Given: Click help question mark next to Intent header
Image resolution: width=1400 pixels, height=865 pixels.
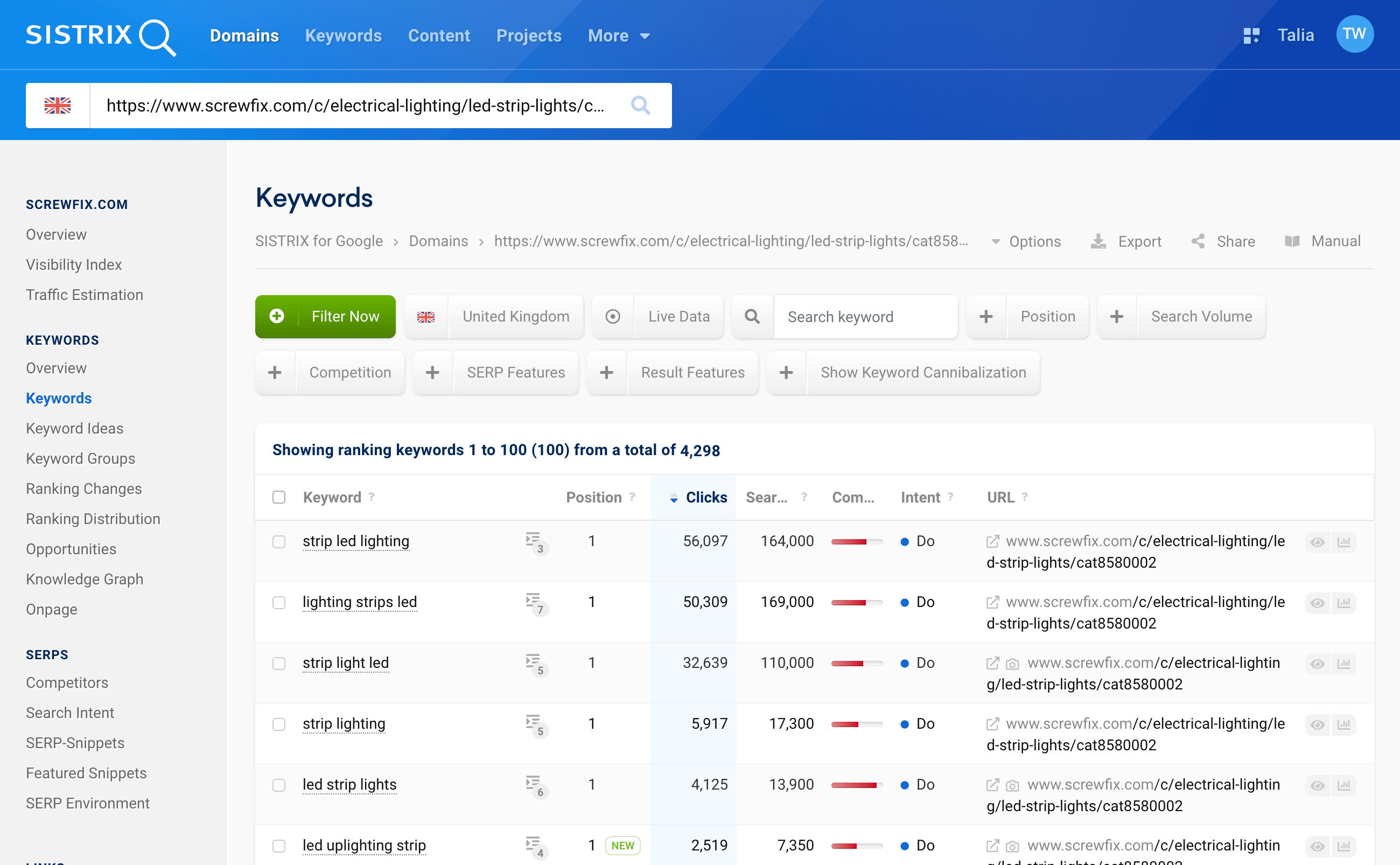Looking at the screenshot, I should click(x=950, y=497).
